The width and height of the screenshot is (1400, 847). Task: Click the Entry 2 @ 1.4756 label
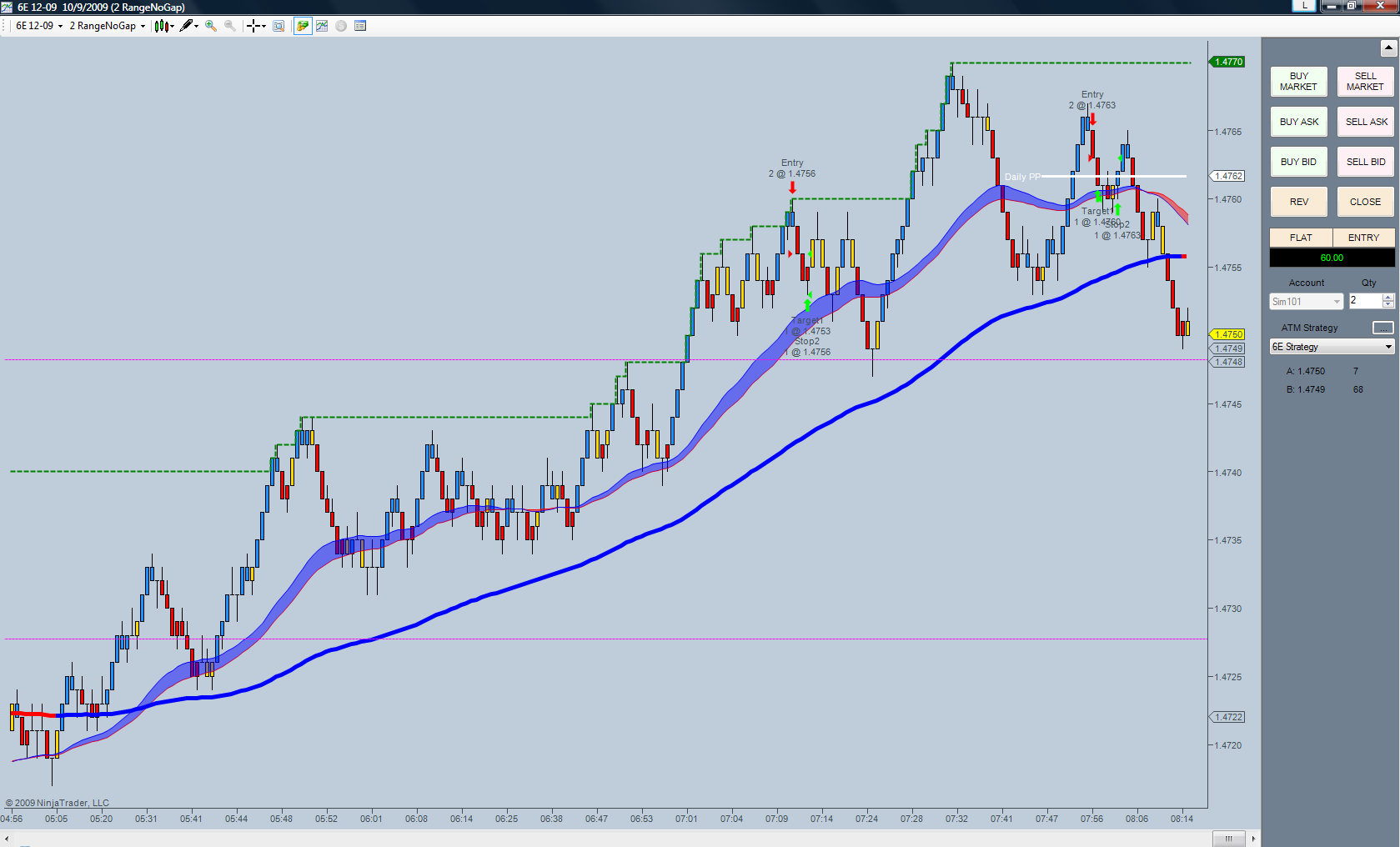[792, 168]
